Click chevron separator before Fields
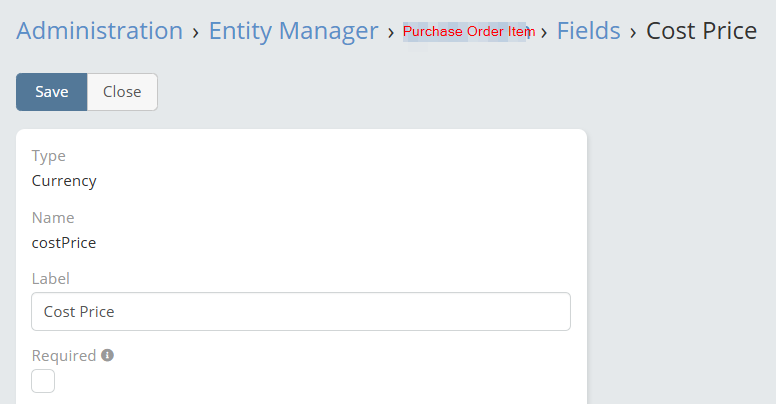 [544, 32]
